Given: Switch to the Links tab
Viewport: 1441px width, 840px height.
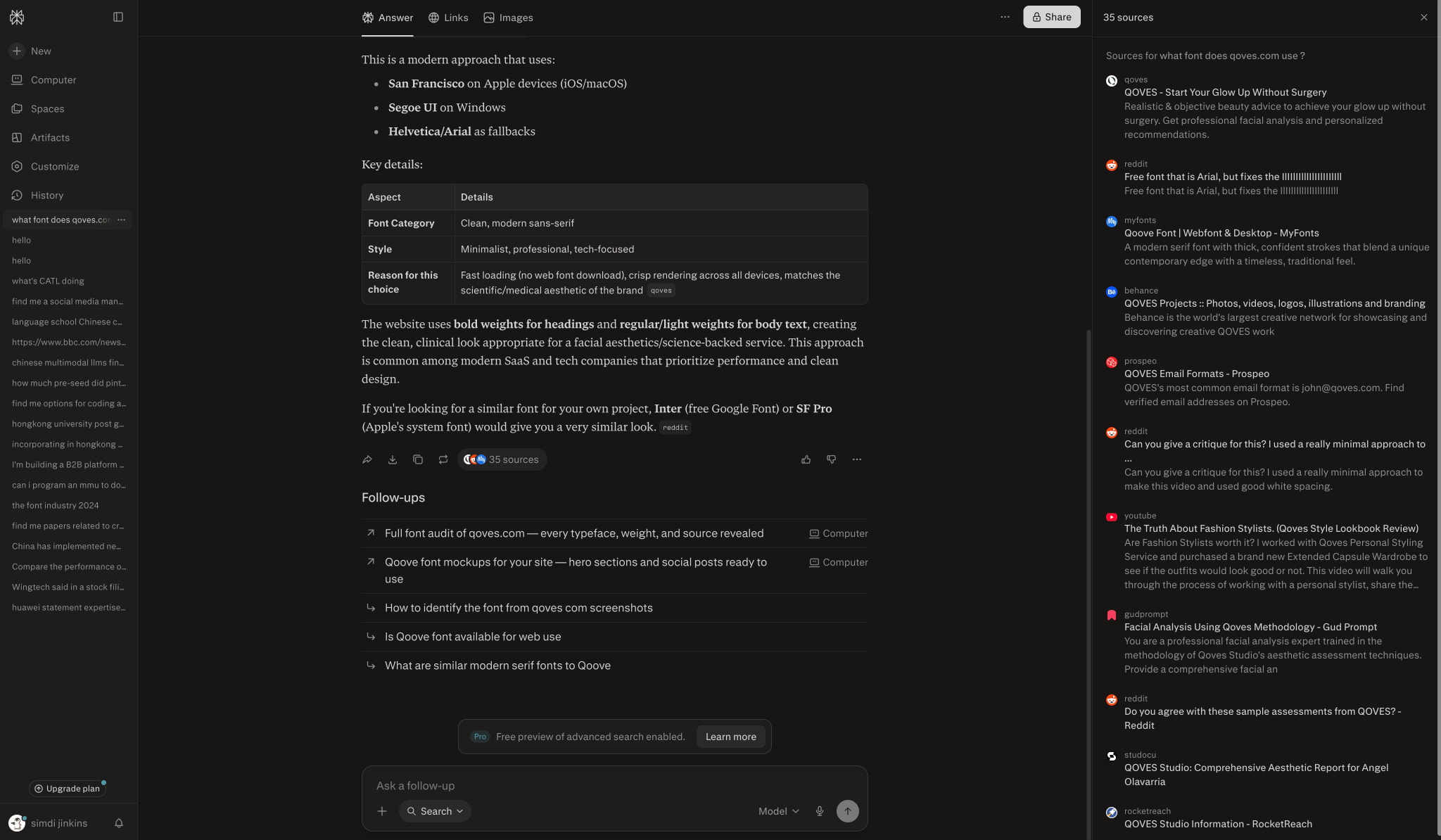Looking at the screenshot, I should pyautogui.click(x=448, y=18).
